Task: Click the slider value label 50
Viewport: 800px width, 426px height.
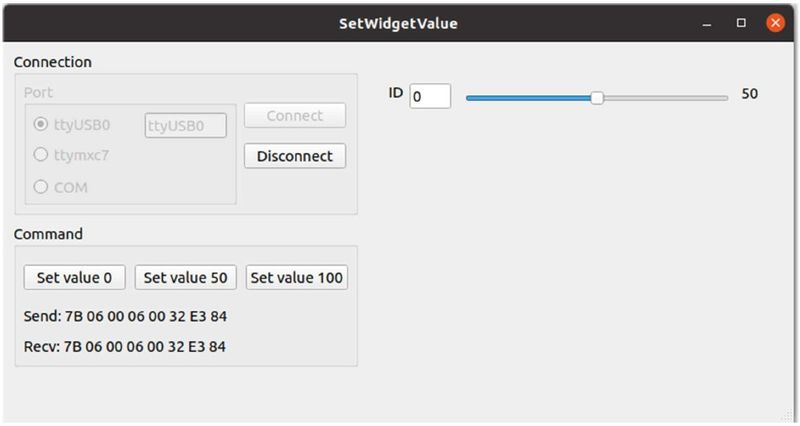Action: [750, 94]
